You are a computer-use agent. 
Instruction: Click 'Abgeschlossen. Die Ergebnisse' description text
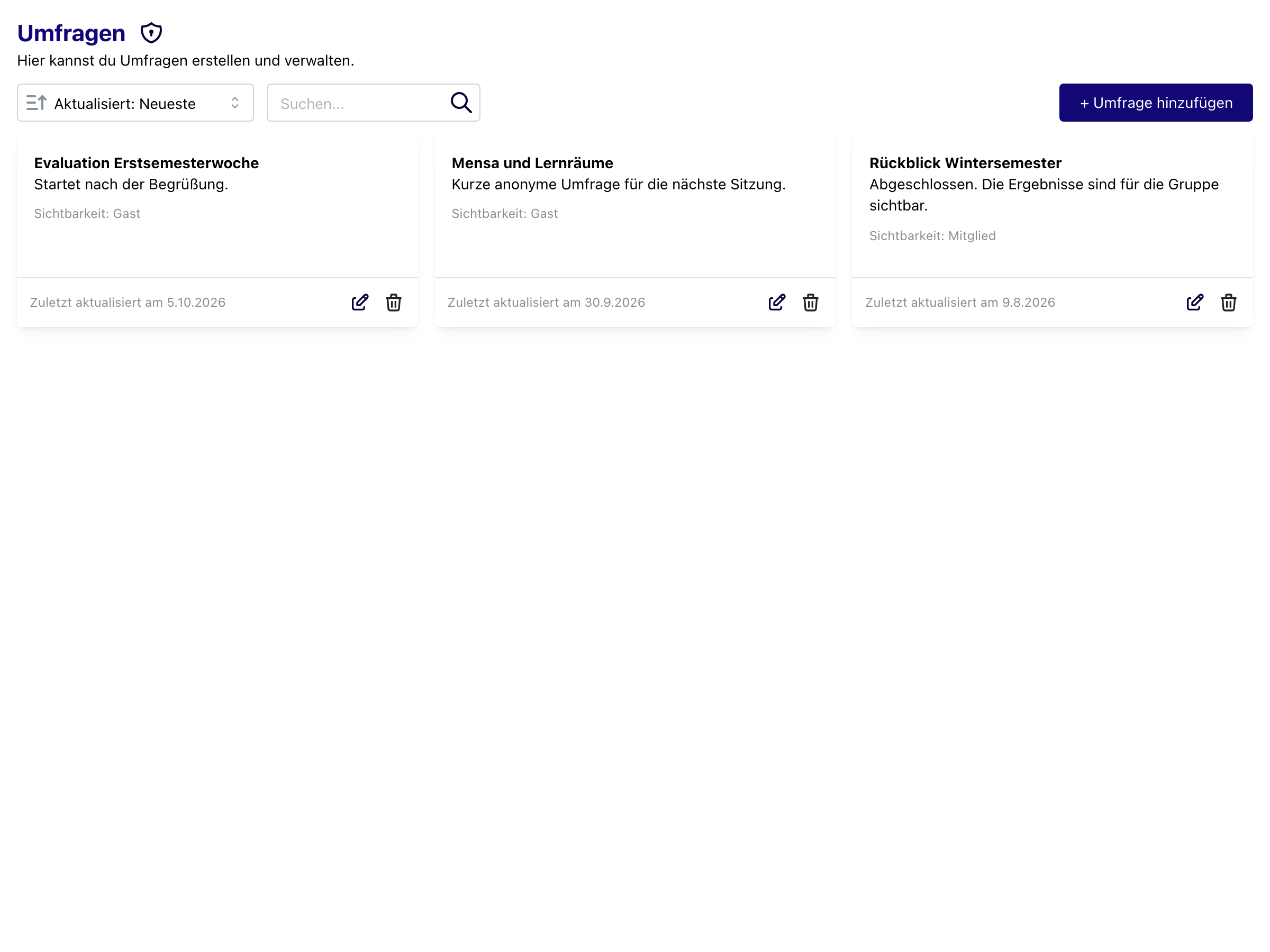point(1044,195)
